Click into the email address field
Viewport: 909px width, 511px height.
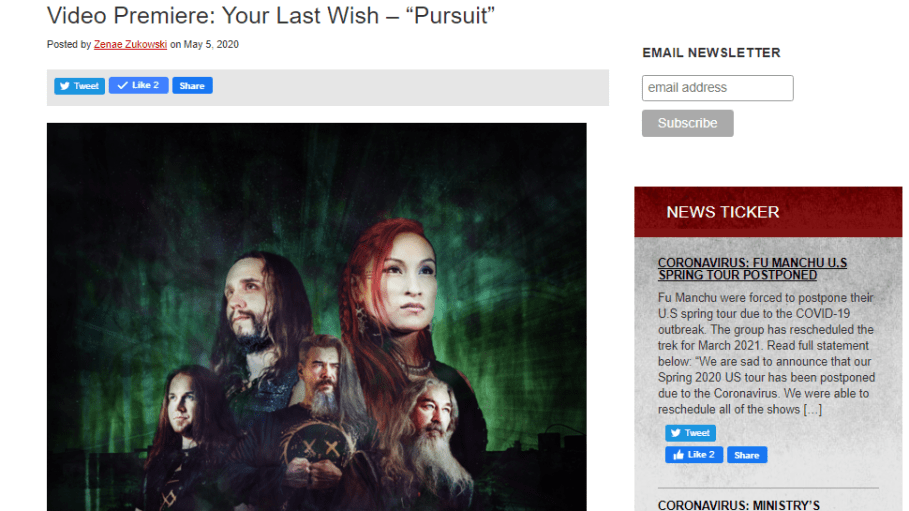[718, 88]
